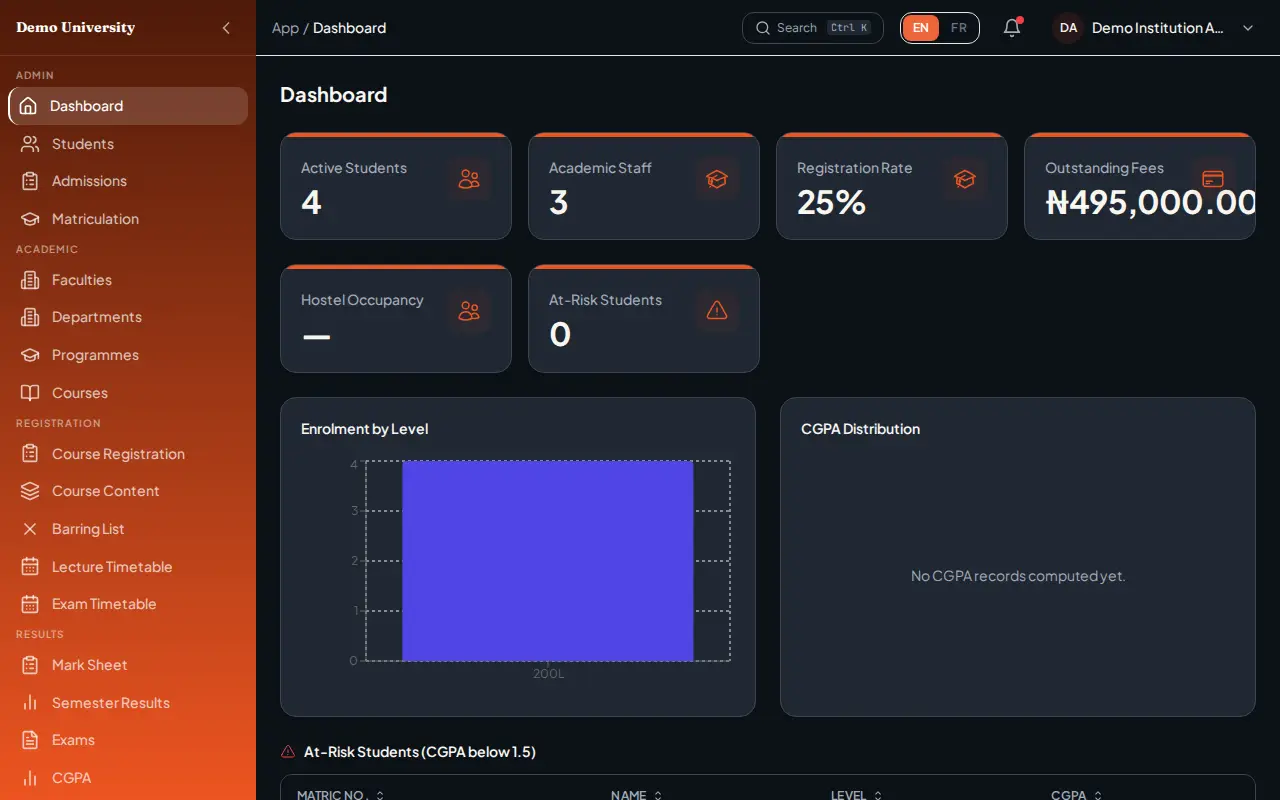
Task: Click the DA avatar
Action: (x=1069, y=28)
